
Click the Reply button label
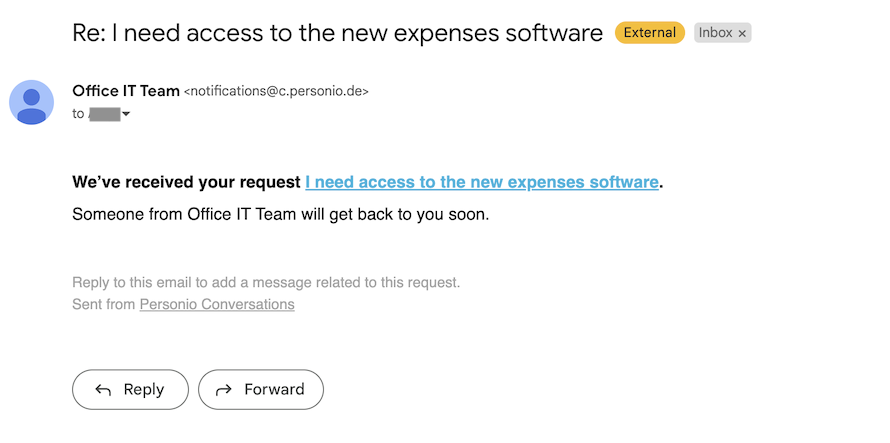click(x=144, y=390)
